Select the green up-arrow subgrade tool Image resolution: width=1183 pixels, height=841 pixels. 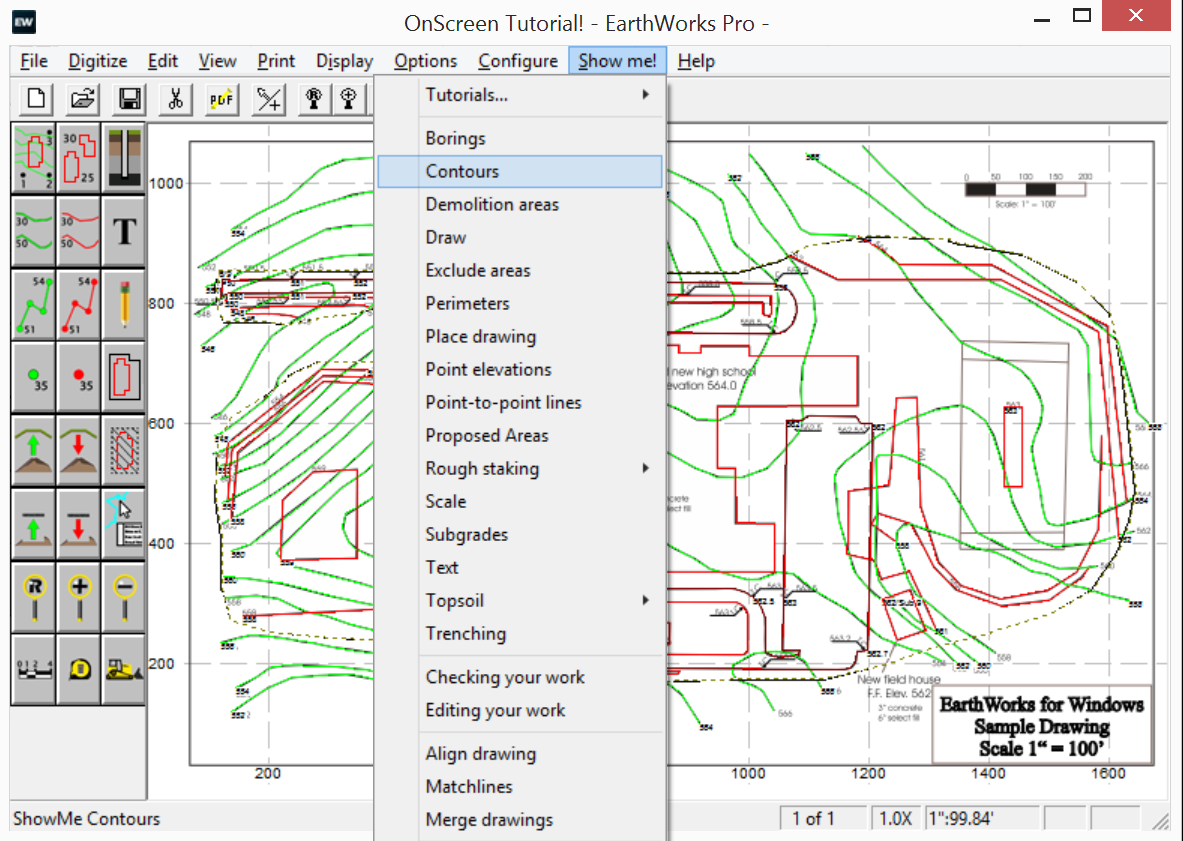click(34, 523)
